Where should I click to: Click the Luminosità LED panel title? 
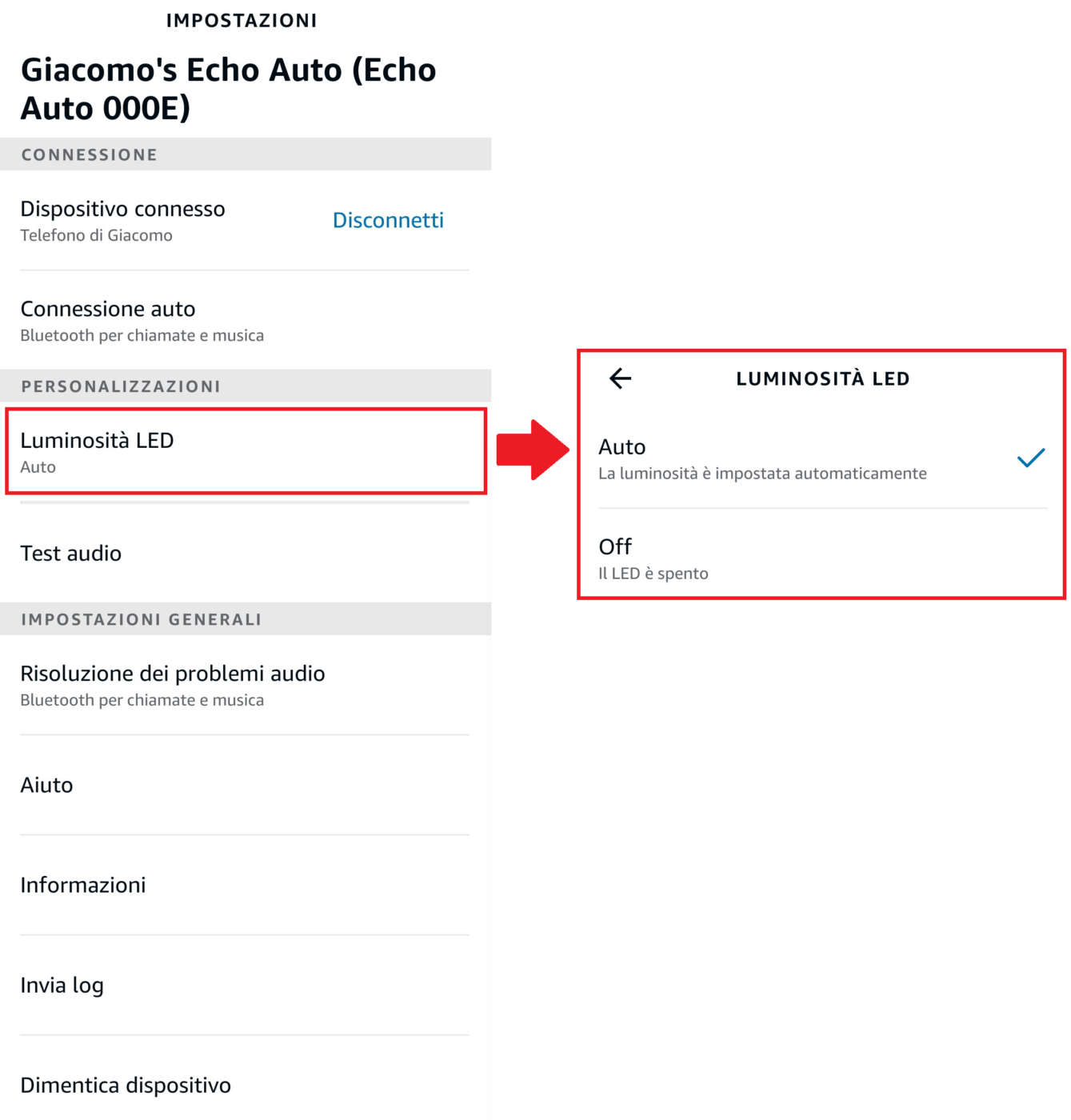click(x=822, y=379)
